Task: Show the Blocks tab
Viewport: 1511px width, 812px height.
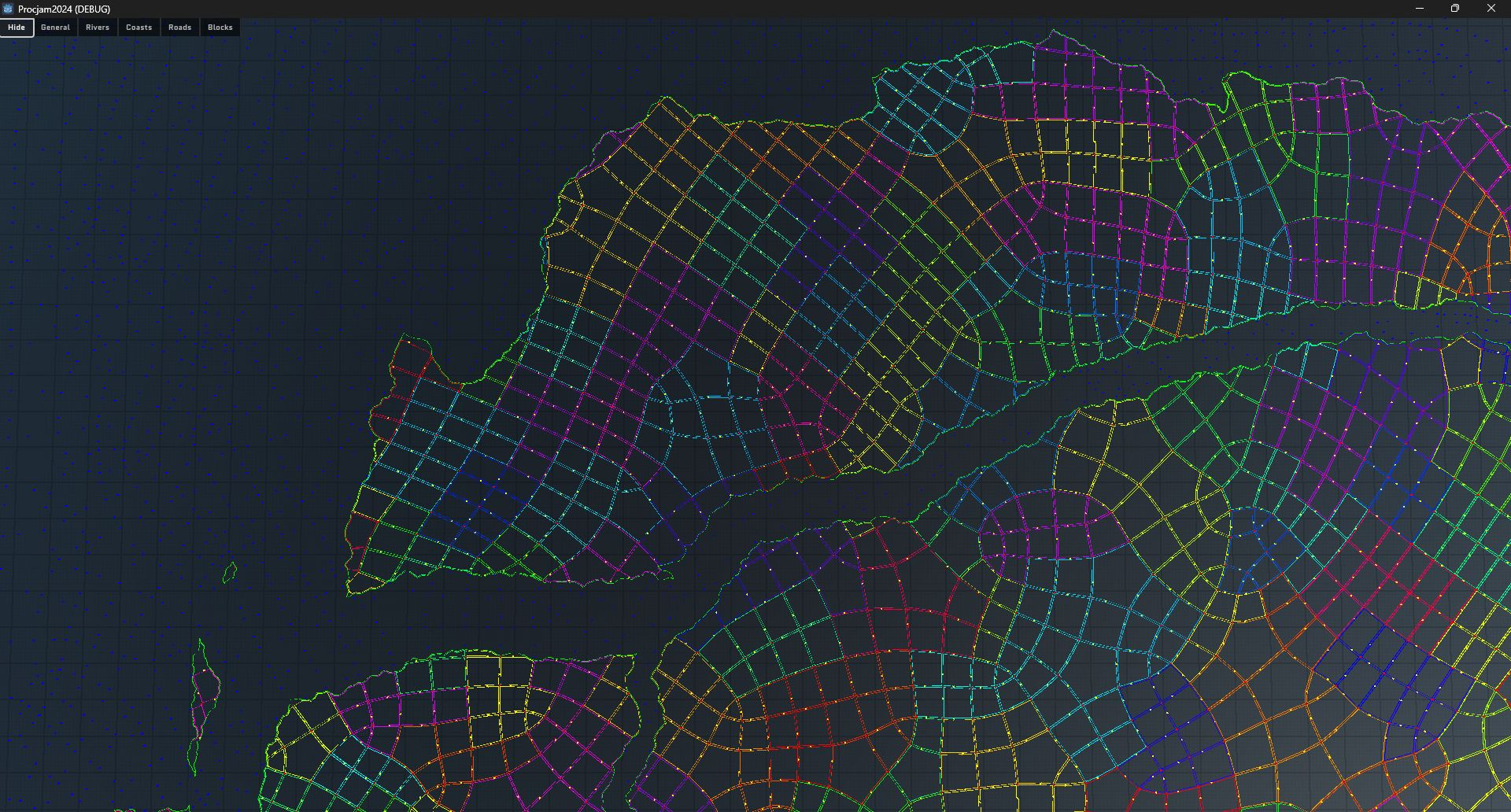Action: (220, 28)
